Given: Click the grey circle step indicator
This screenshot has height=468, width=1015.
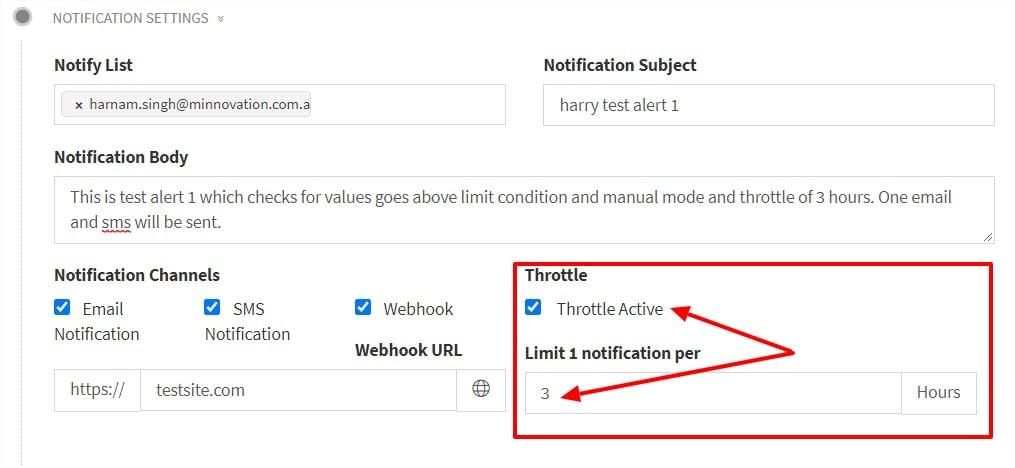Looking at the screenshot, I should 23,17.
